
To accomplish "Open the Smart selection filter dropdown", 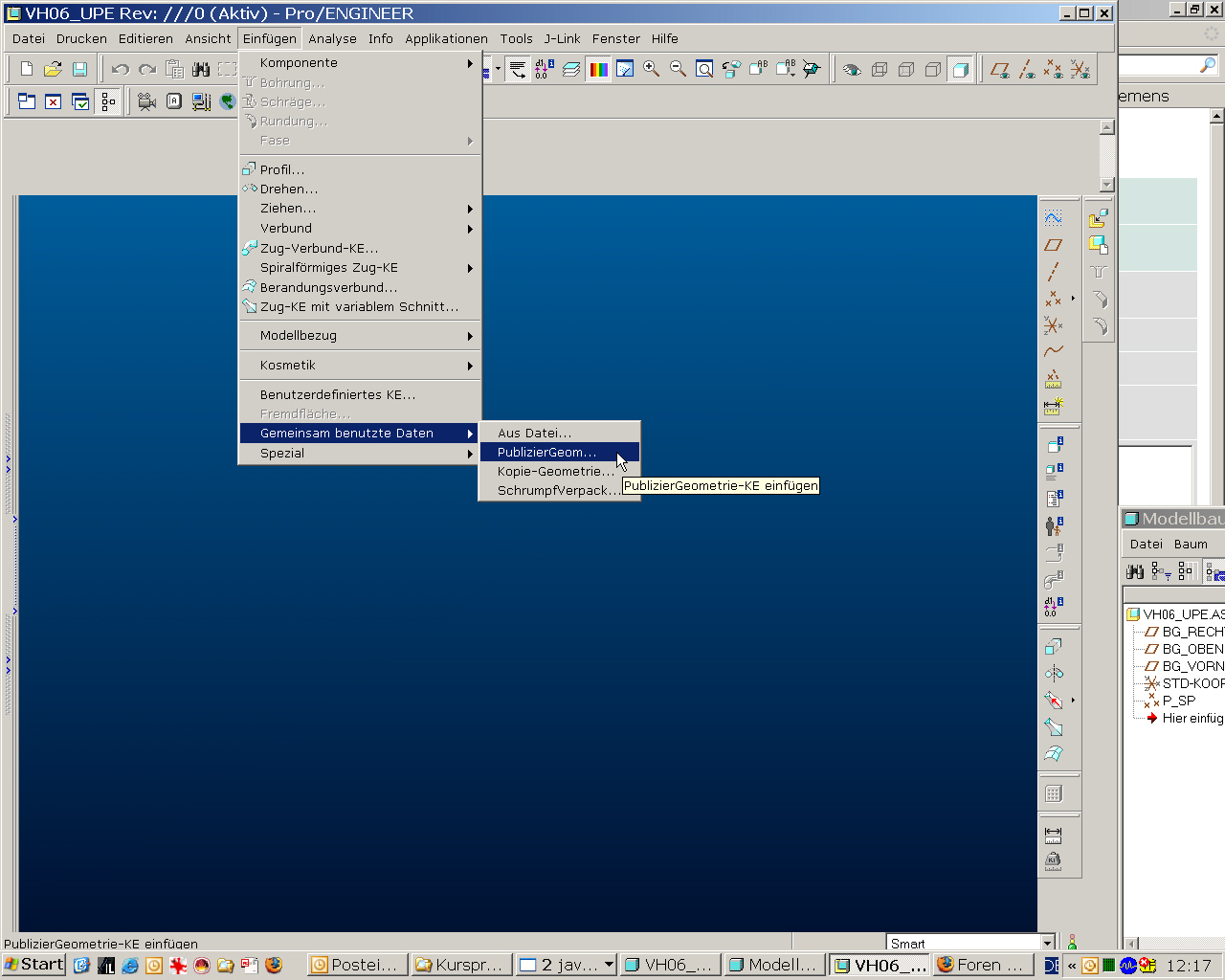I will (x=1047, y=944).
